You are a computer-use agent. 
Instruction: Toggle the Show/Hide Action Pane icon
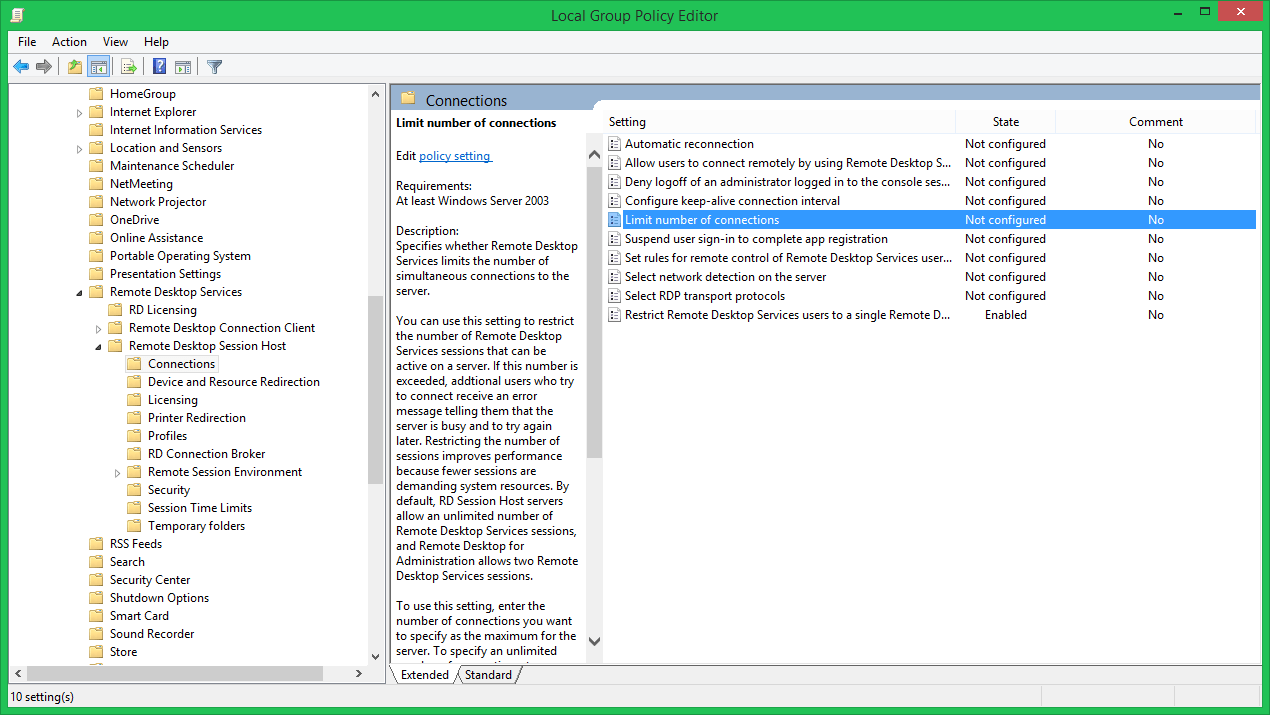tap(183, 66)
